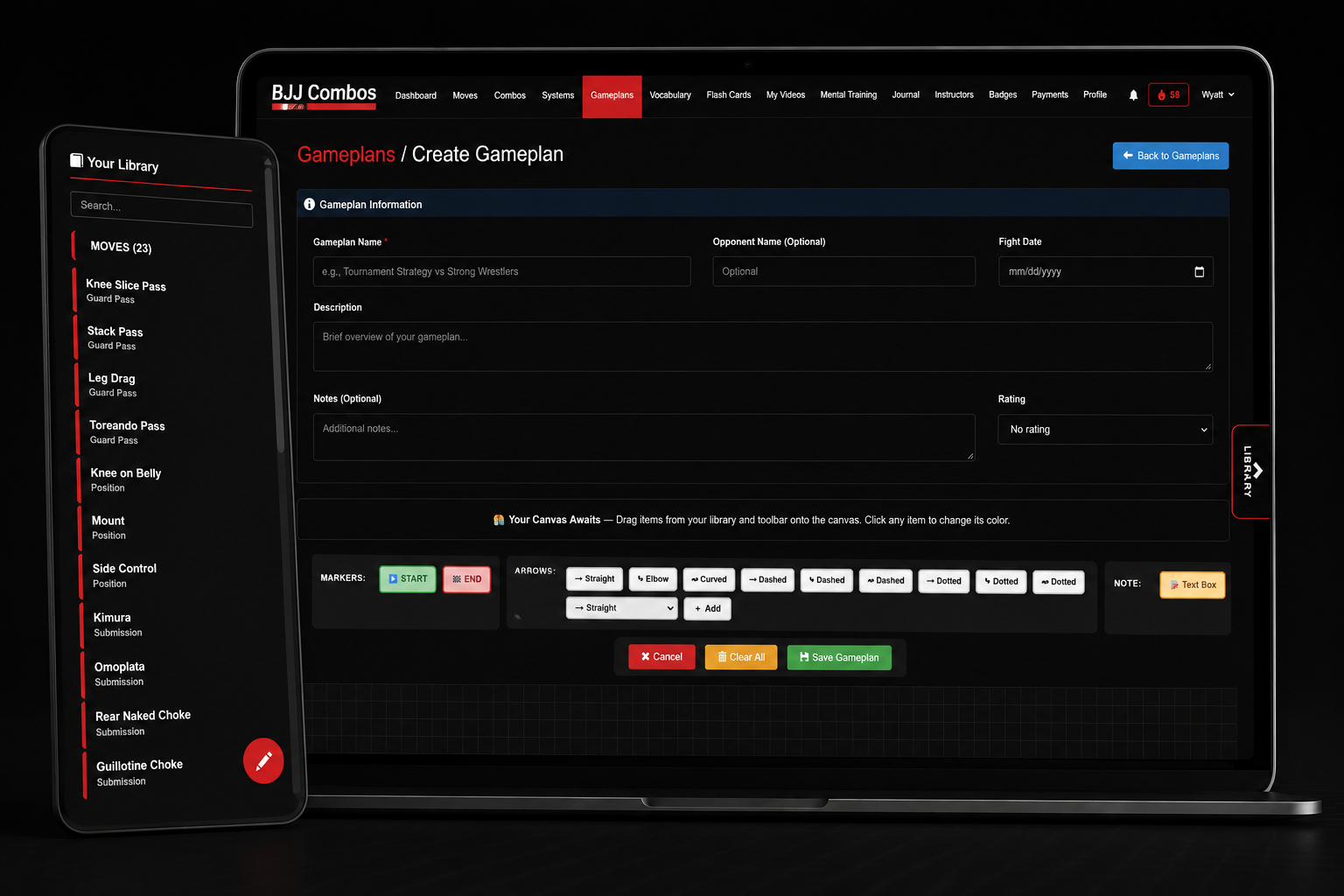Select Mount in phone library
The height and width of the screenshot is (896, 1344).
pyautogui.click(x=108, y=527)
